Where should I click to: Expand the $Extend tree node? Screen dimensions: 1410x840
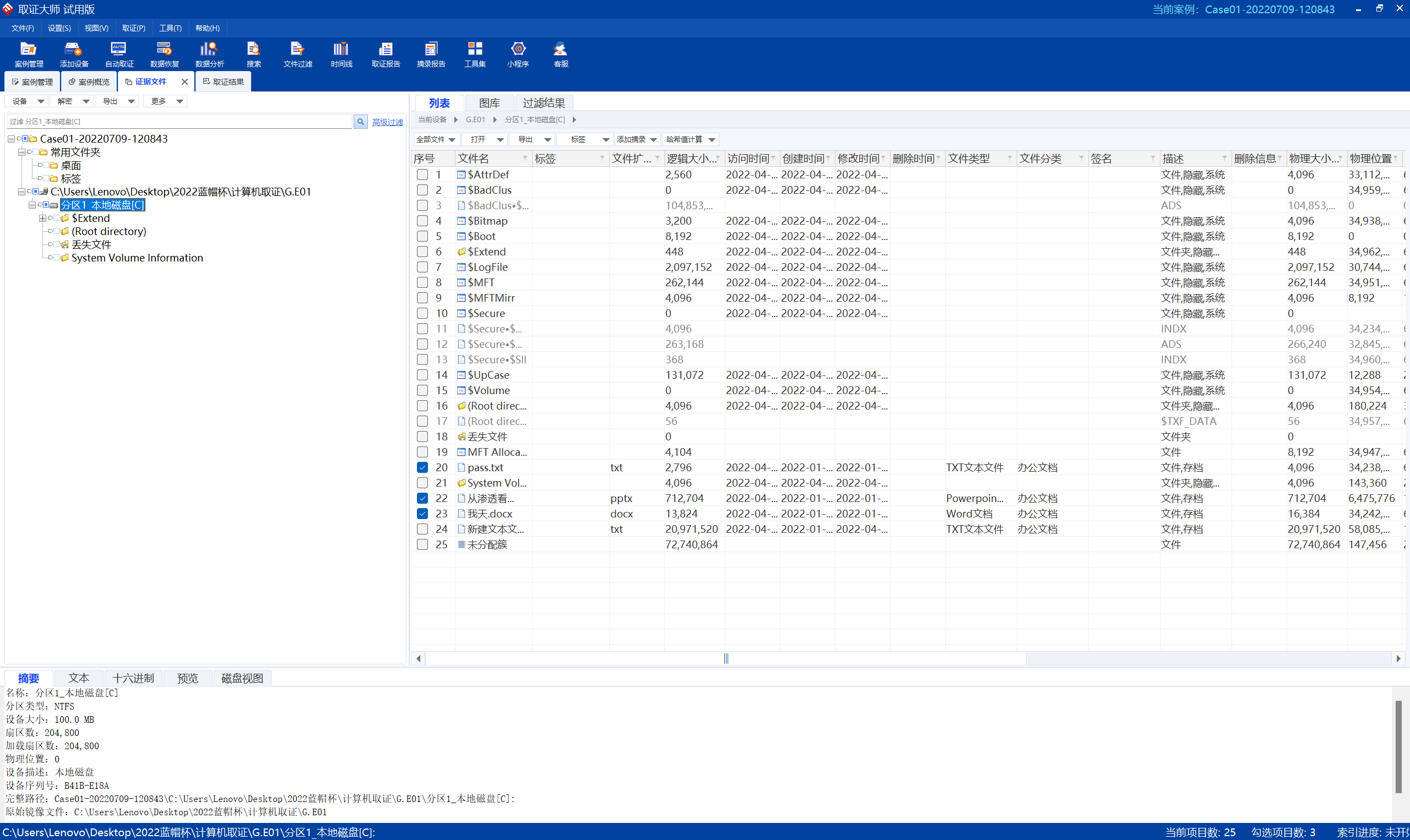(42, 219)
